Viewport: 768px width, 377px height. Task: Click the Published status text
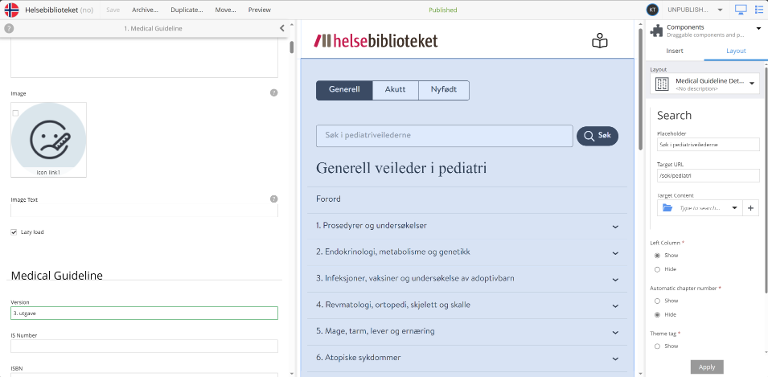pos(443,10)
